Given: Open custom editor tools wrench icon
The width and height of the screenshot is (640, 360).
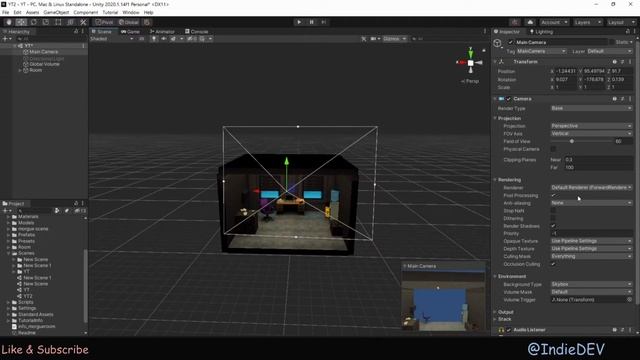Looking at the screenshot, I should [x=83, y=22].
